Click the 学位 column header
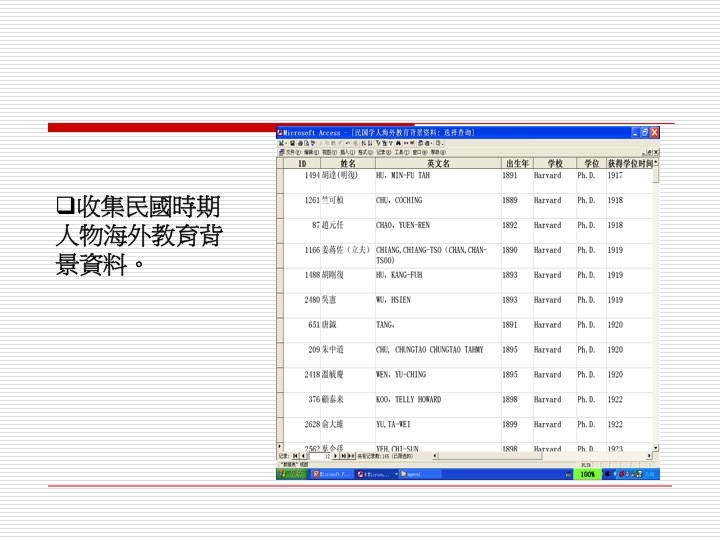720x540 pixels. [591, 163]
